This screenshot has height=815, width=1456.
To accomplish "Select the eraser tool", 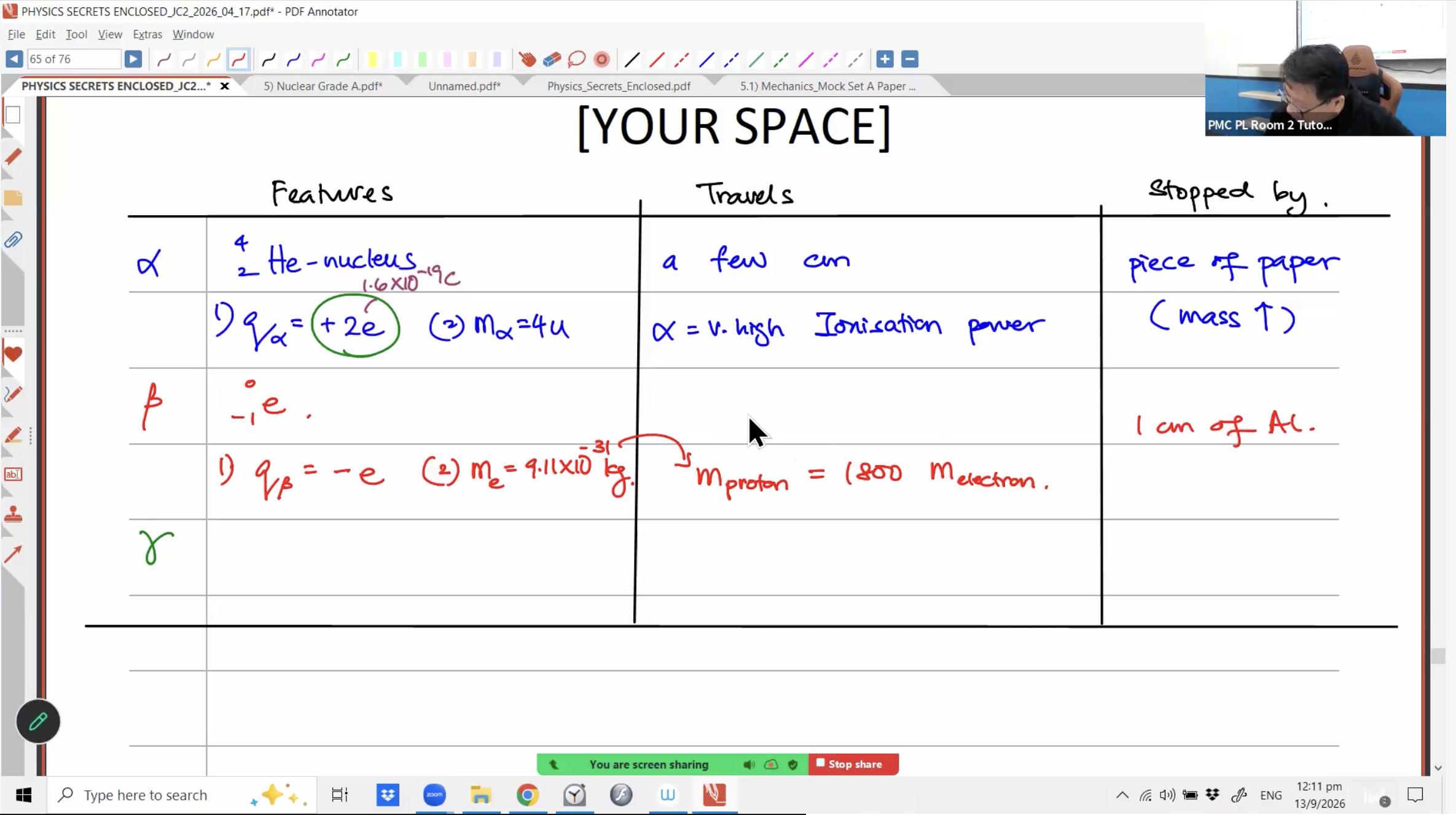I will tap(552, 59).
